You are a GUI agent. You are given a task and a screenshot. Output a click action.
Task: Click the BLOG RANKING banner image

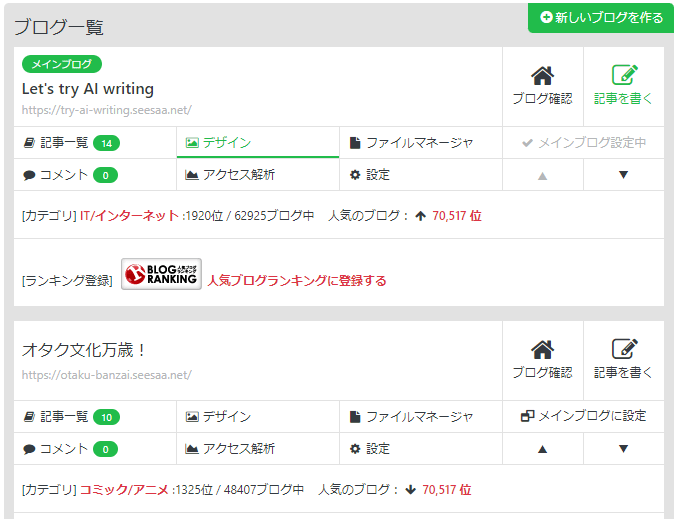click(161, 274)
